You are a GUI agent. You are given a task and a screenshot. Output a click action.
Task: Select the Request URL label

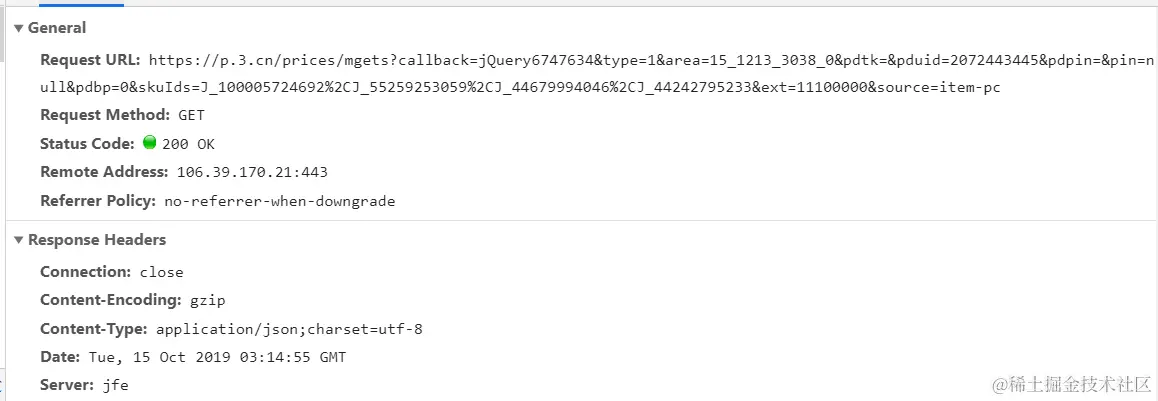pyautogui.click(x=90, y=60)
